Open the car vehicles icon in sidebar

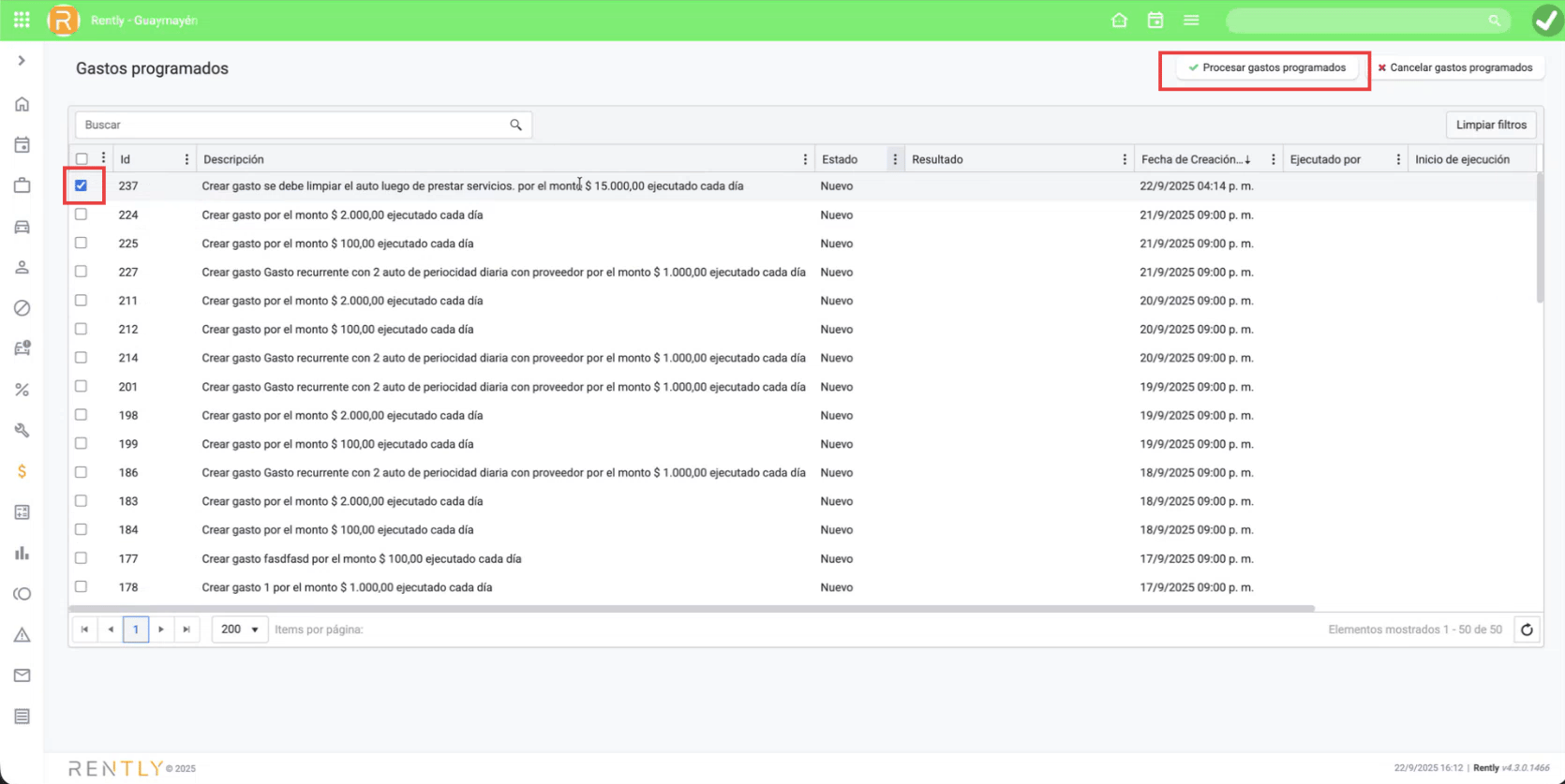[22, 227]
